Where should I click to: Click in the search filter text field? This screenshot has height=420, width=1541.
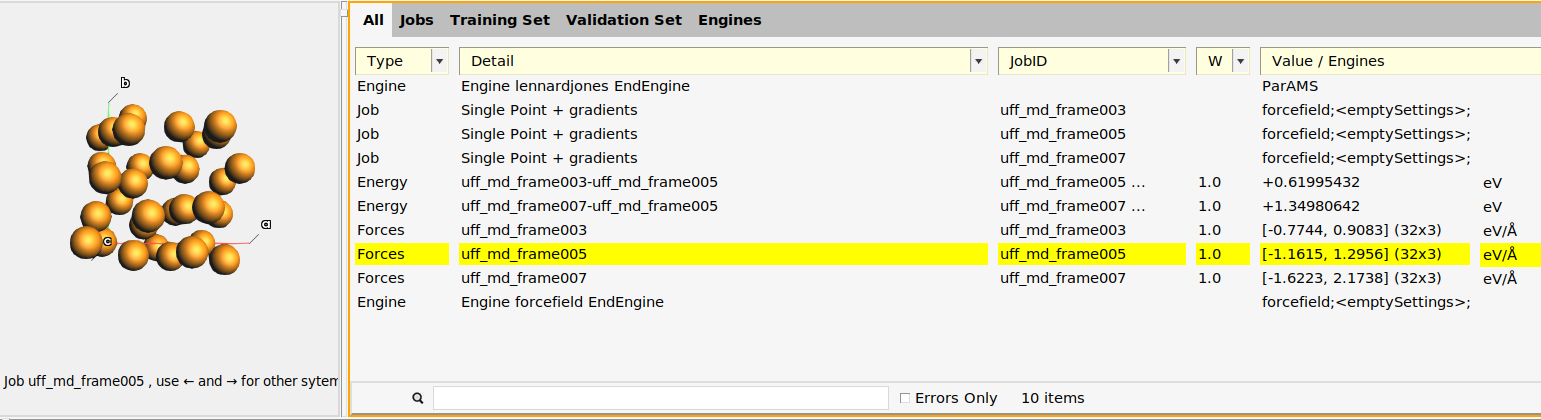tap(660, 398)
